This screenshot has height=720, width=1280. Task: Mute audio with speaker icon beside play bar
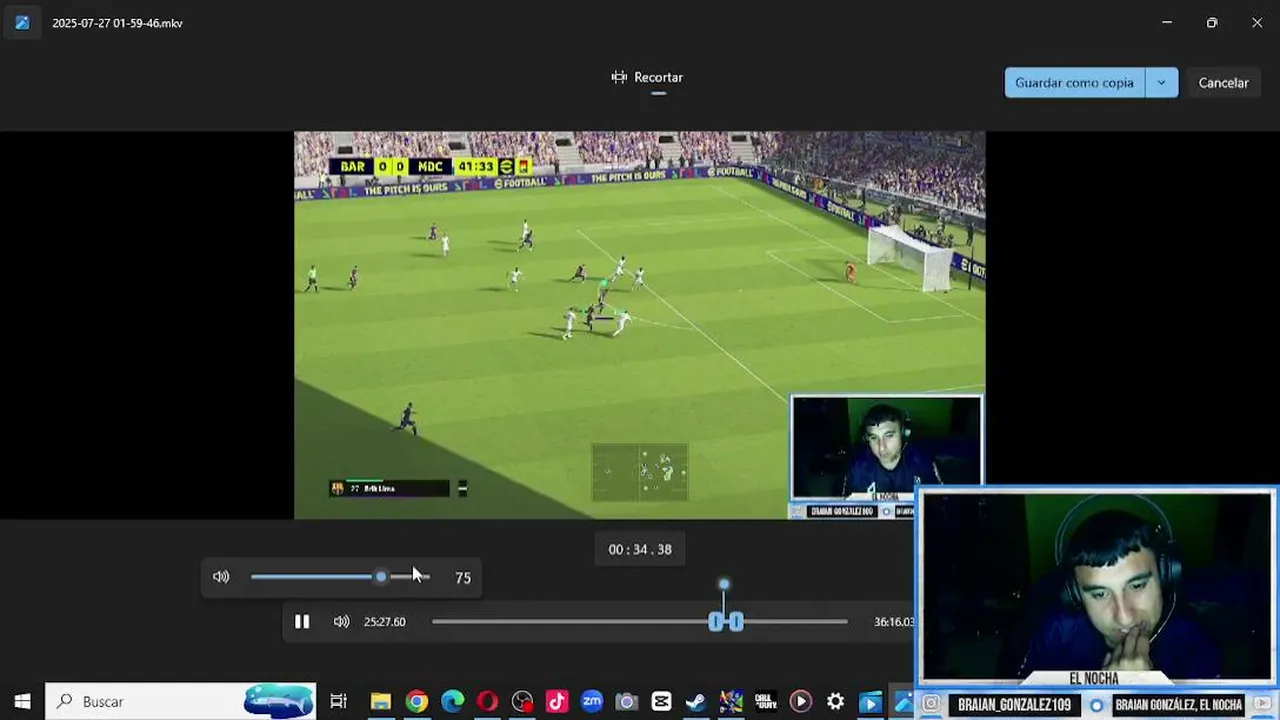point(341,622)
